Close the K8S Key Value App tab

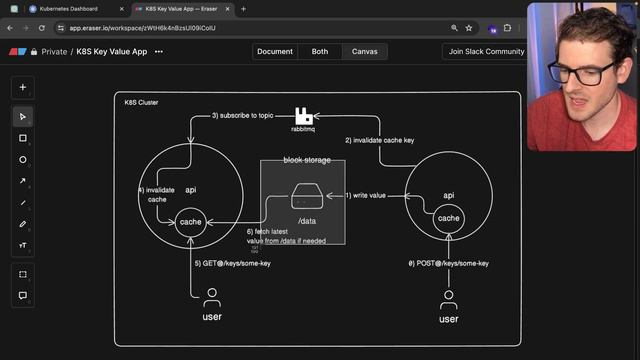(228, 9)
